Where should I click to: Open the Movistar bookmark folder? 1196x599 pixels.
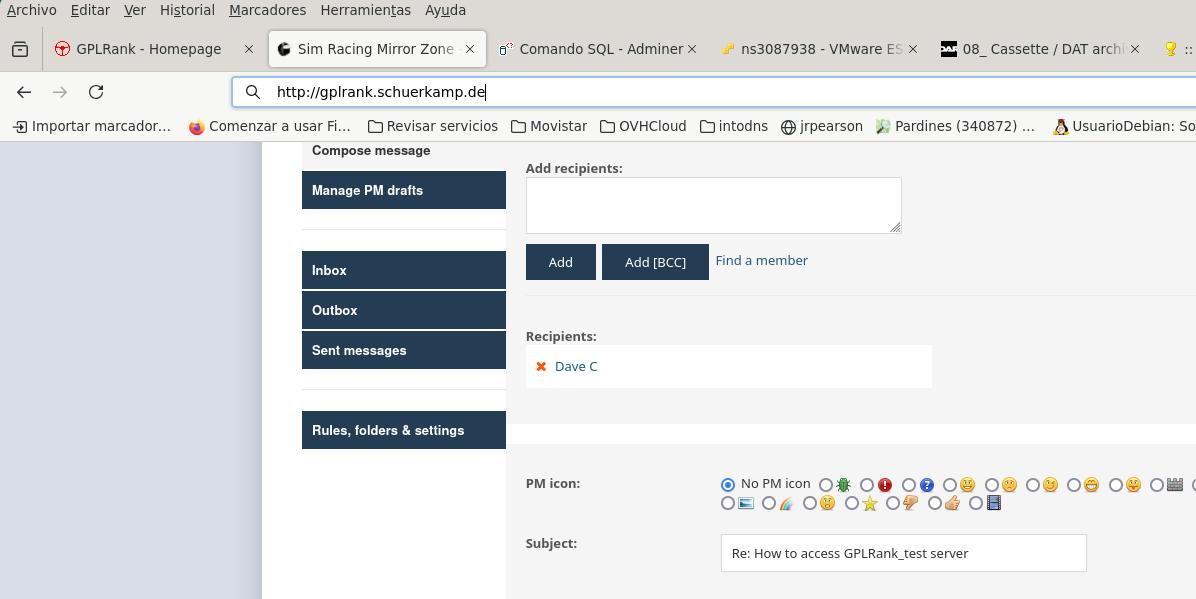pyautogui.click(x=548, y=126)
